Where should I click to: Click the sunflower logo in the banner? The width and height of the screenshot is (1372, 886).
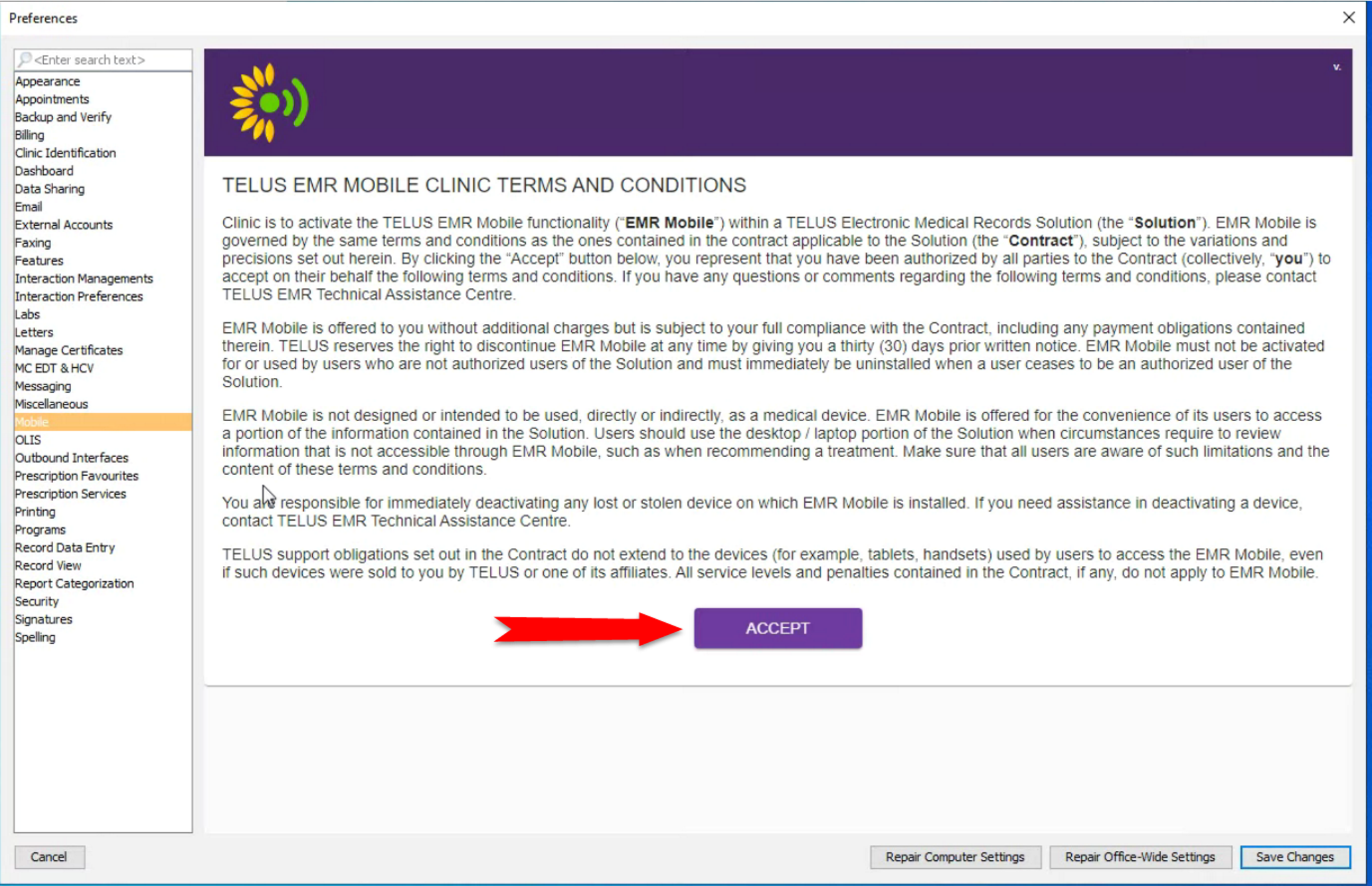(269, 103)
